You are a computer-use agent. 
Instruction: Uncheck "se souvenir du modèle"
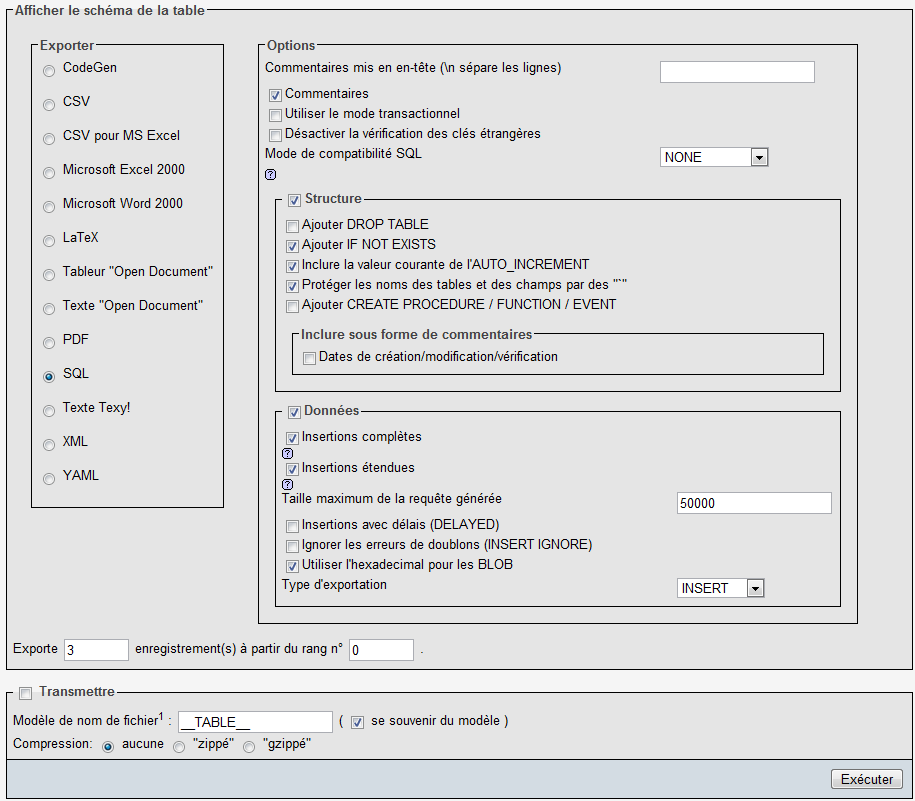pos(357,722)
